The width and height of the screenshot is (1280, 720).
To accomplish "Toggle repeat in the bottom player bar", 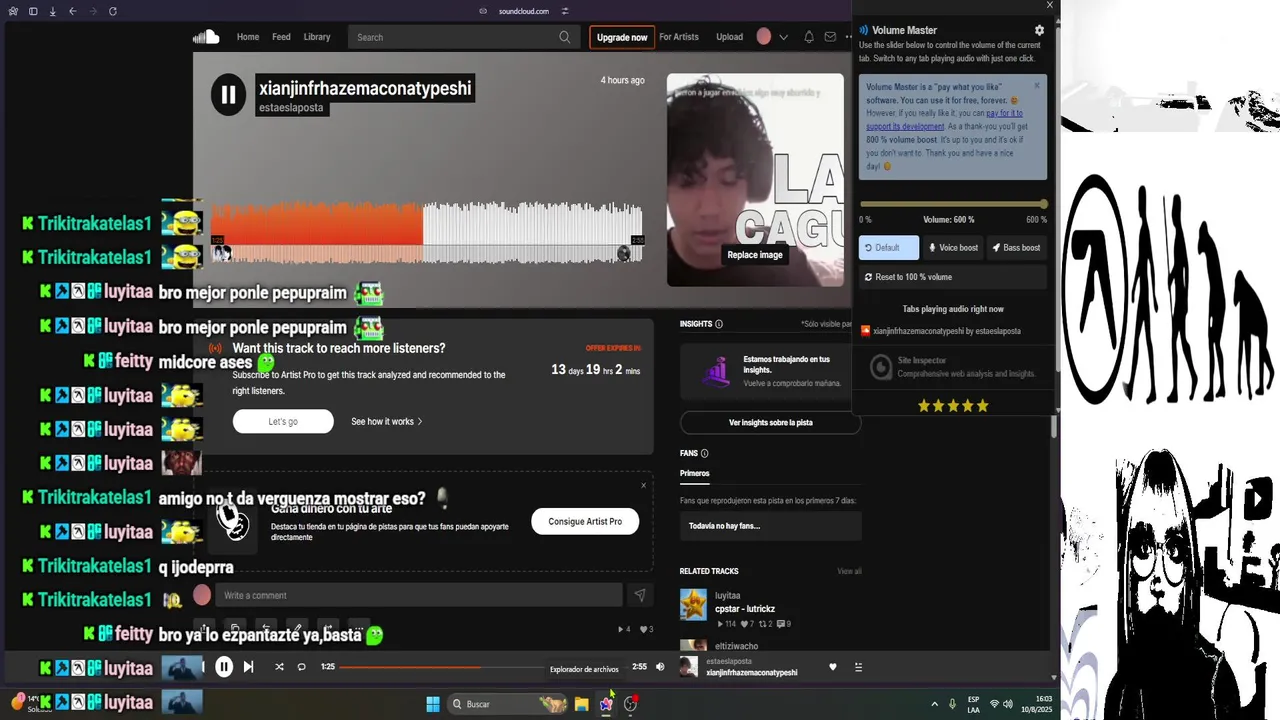I will tap(302, 667).
